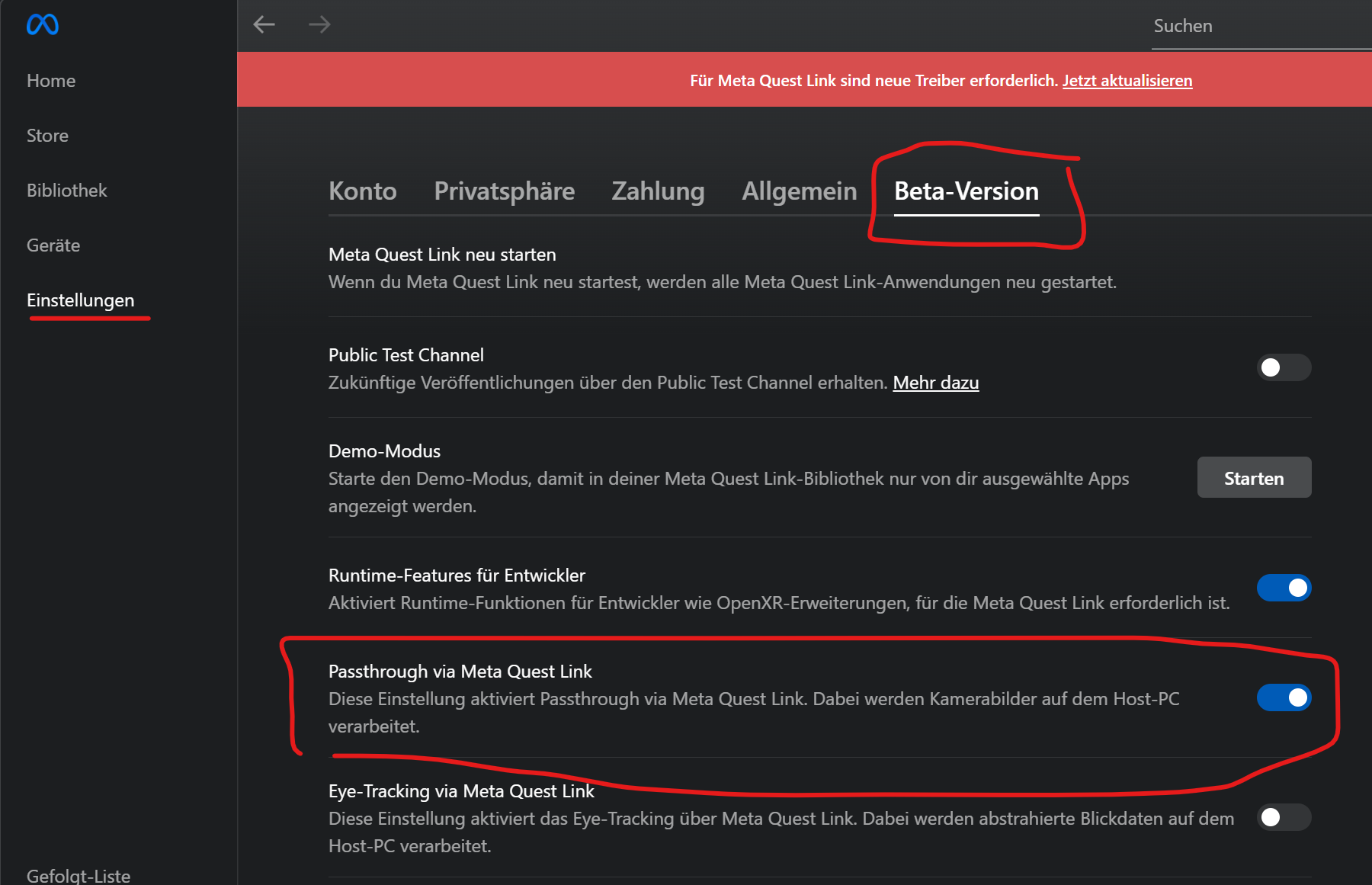This screenshot has height=885, width=1372.
Task: Go back with the left arrow
Action: coord(264,24)
